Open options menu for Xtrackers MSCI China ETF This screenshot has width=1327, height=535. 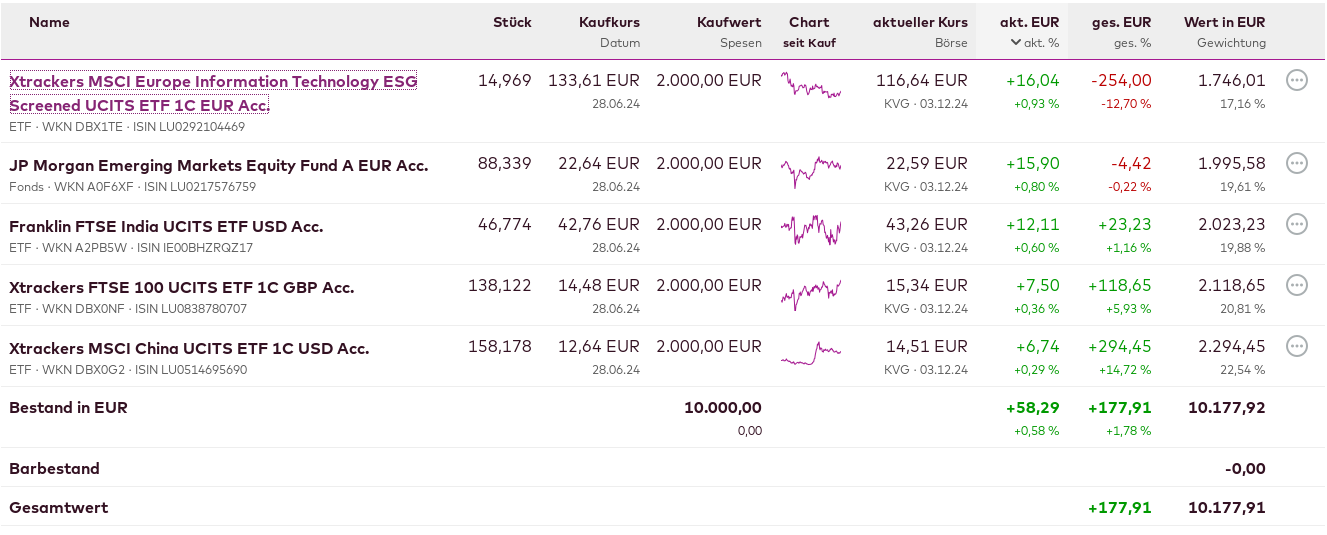click(1296, 346)
